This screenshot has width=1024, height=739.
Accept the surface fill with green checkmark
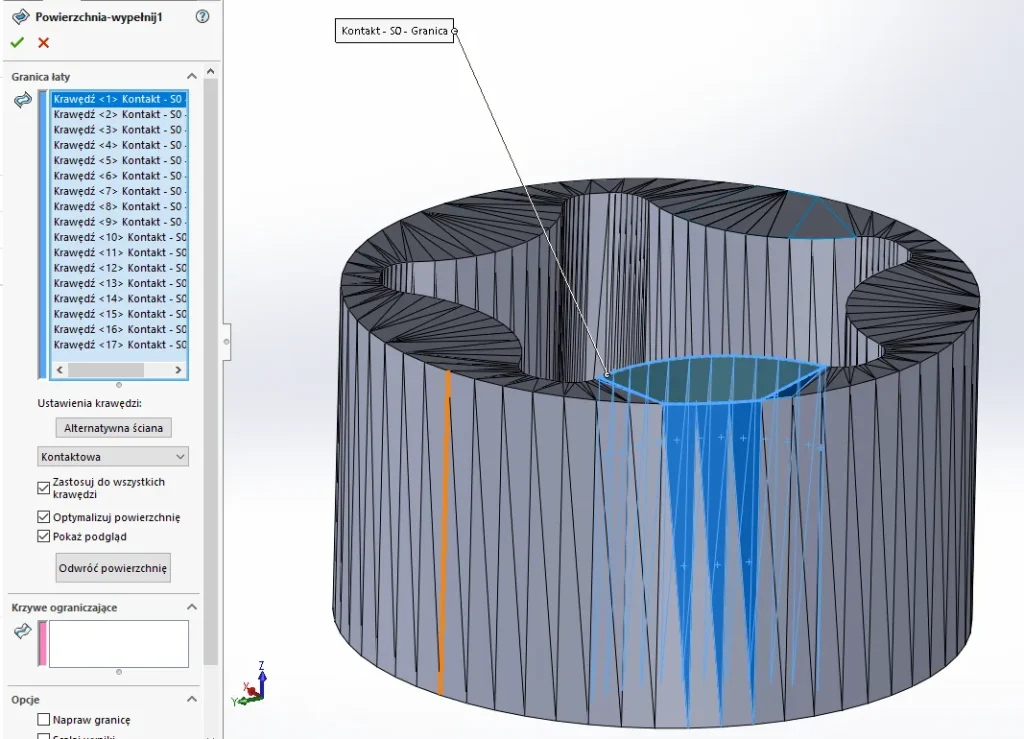click(17, 42)
